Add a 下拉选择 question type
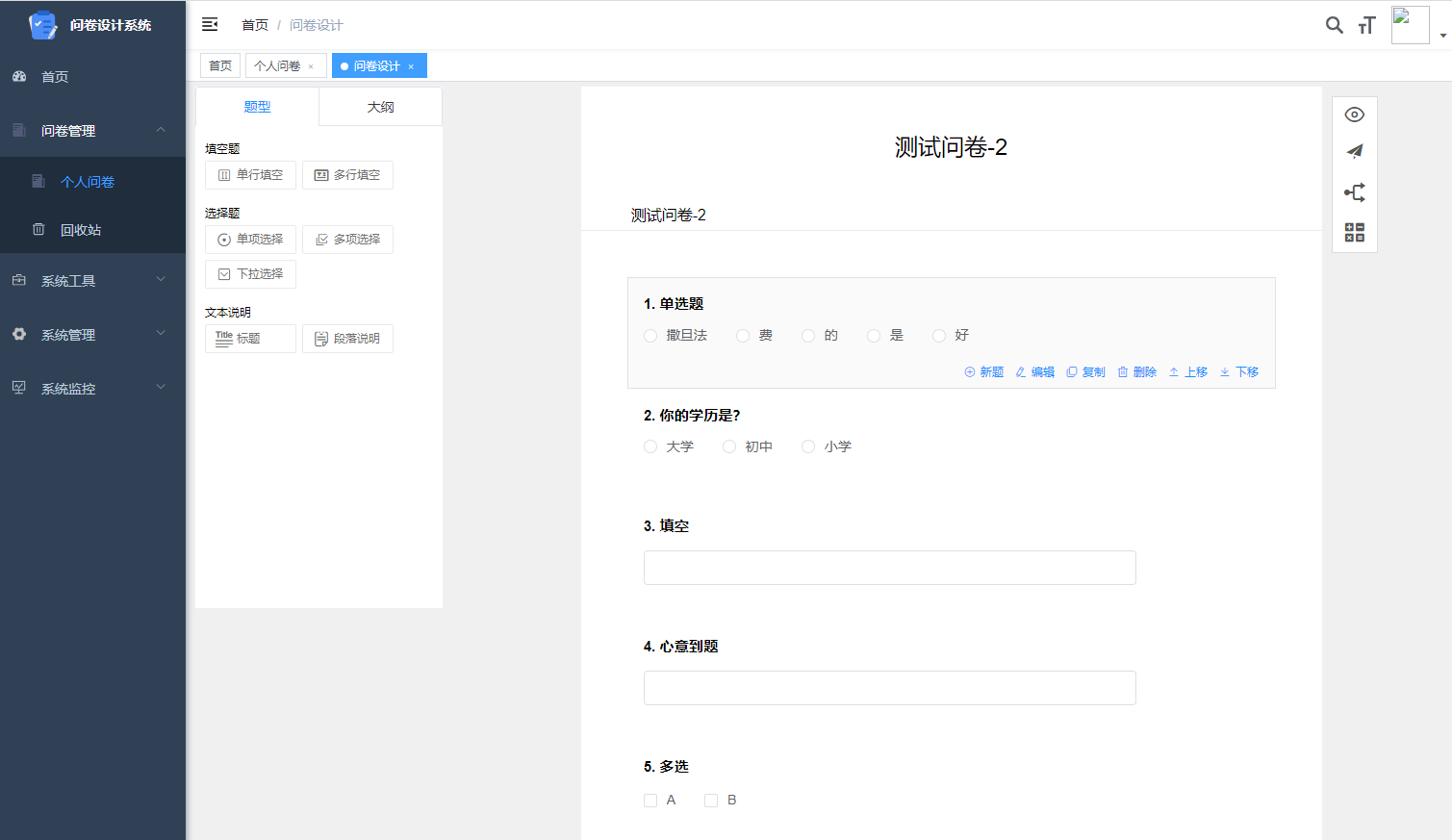Image resolution: width=1452 pixels, height=840 pixels. [x=250, y=274]
